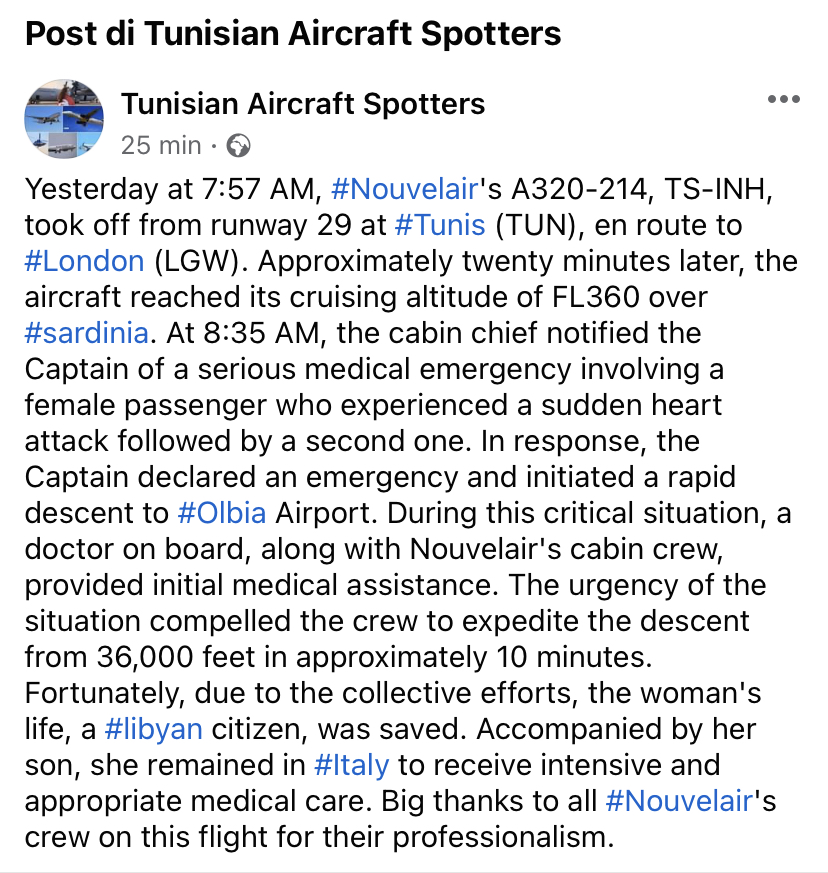Open the post options three-dot menu
Viewport: 828px width, 873px height.
[783, 100]
